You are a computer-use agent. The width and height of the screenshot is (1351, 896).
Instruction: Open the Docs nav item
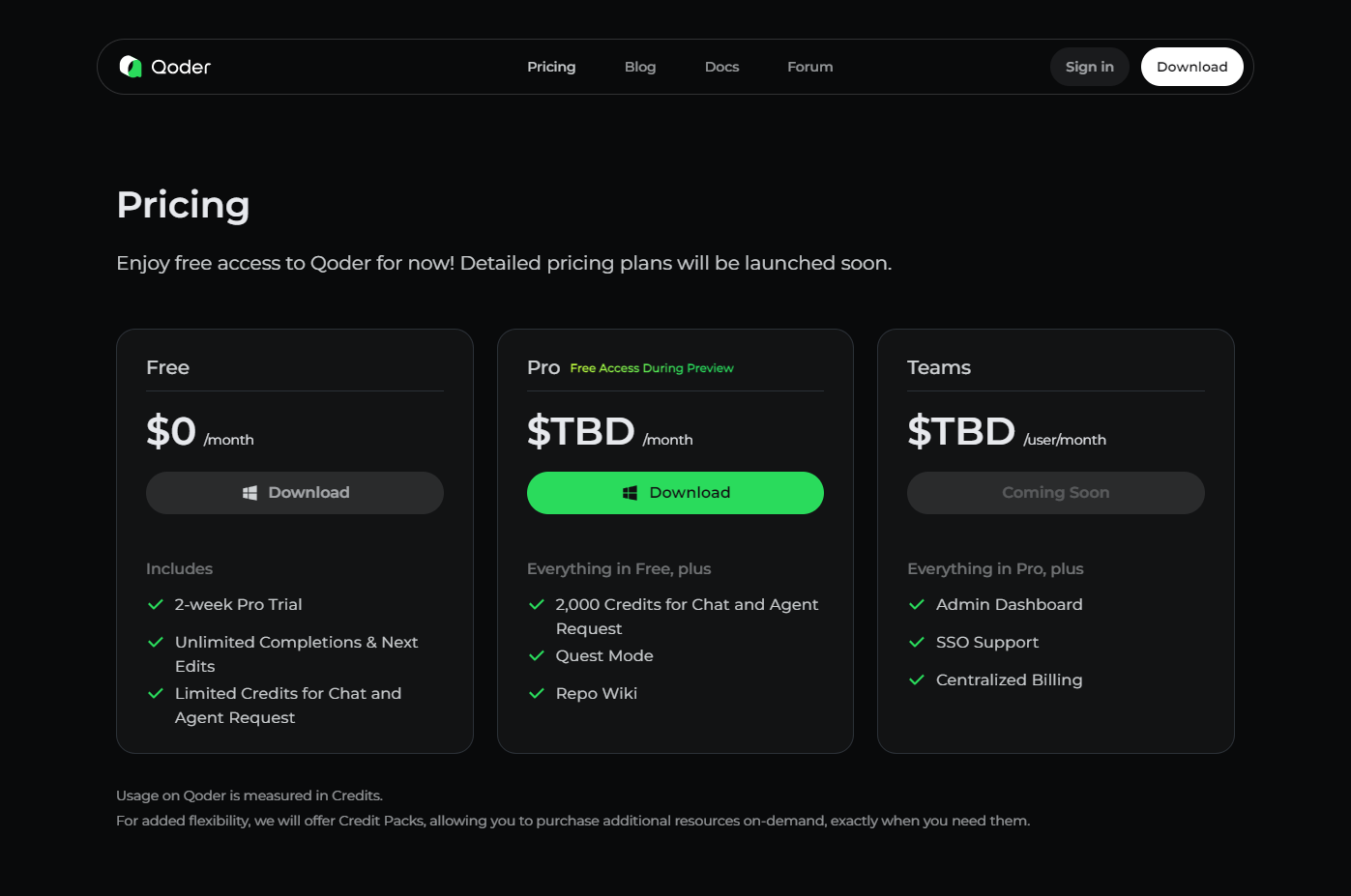pos(721,67)
